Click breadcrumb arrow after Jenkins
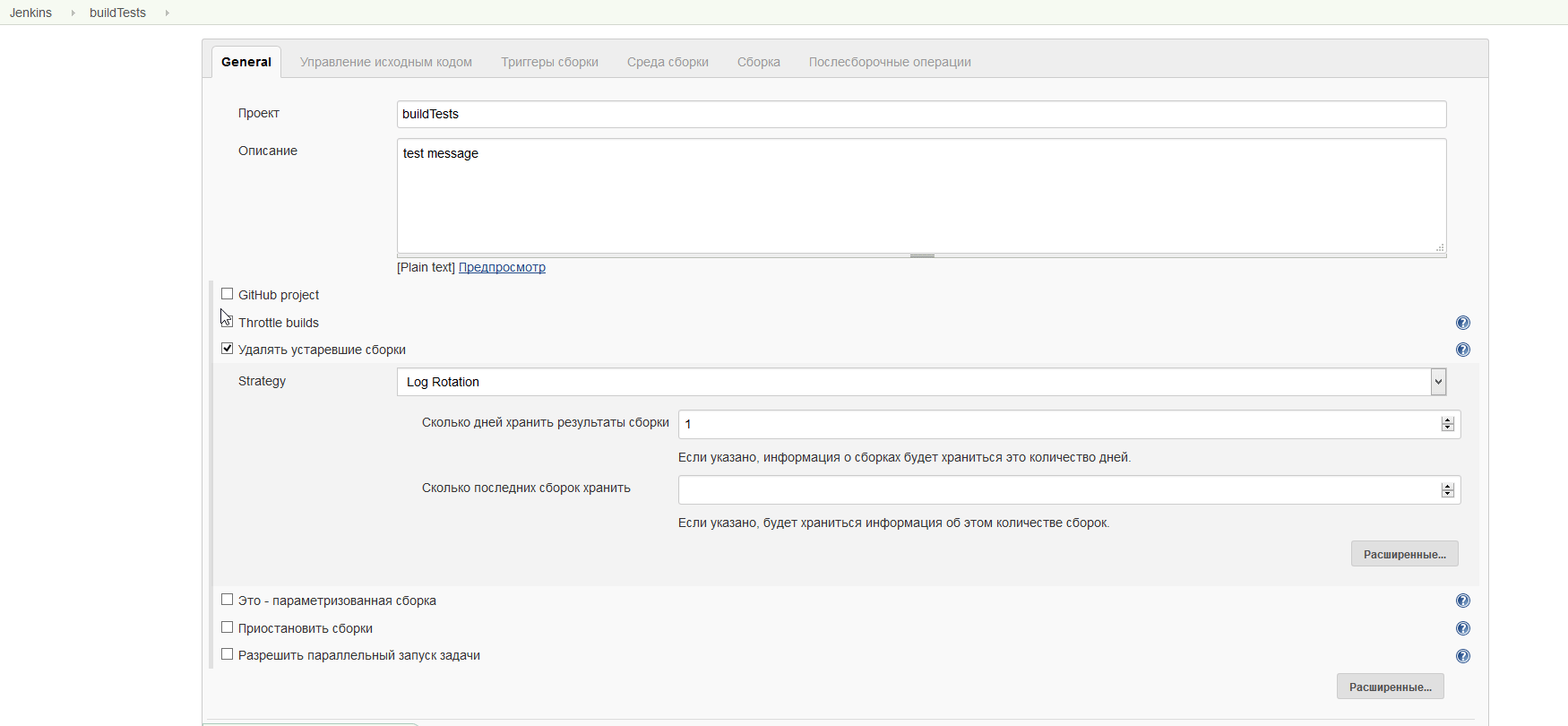 [x=73, y=13]
